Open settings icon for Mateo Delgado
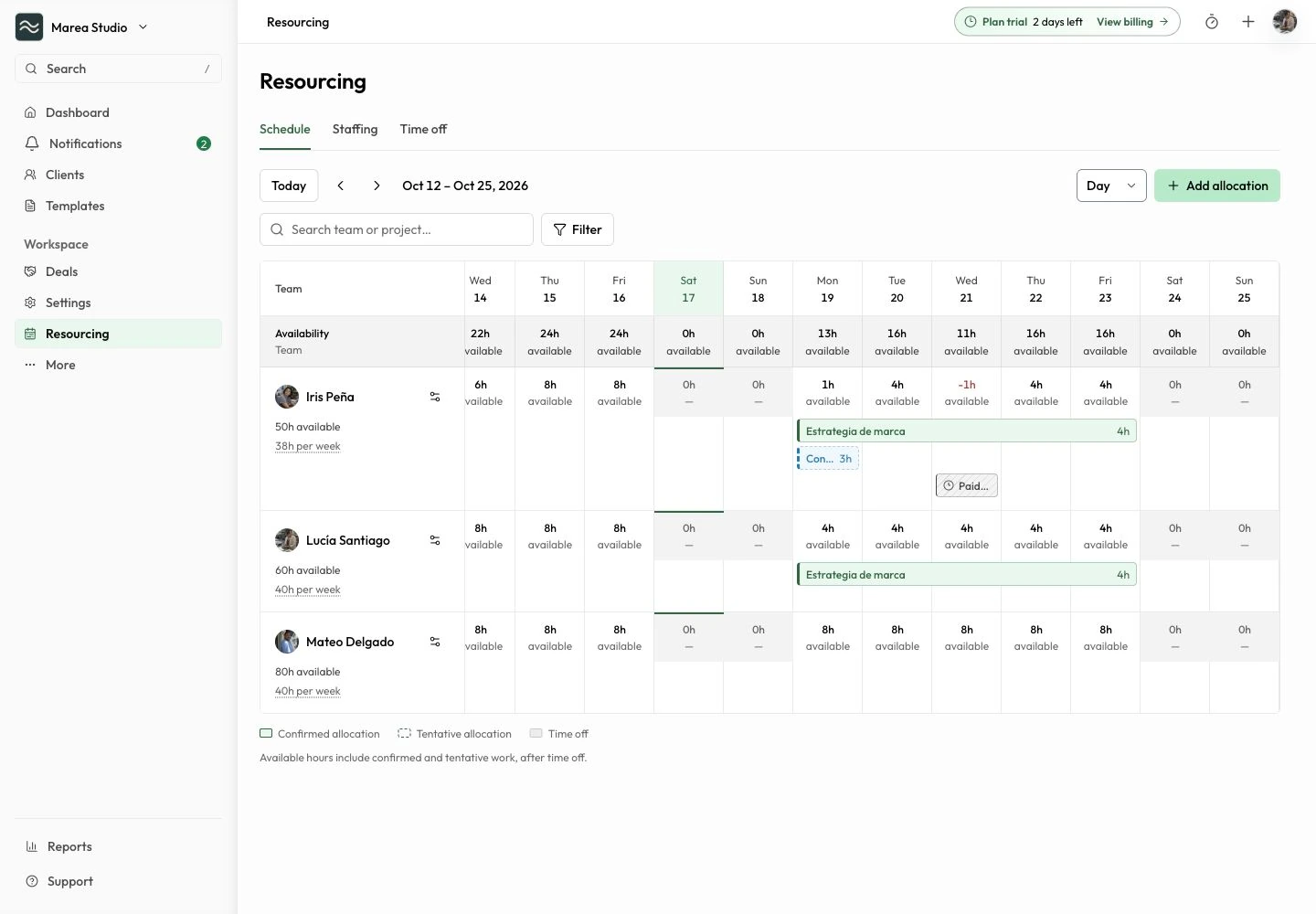Screen dimensions: 1316x914 click(435, 642)
